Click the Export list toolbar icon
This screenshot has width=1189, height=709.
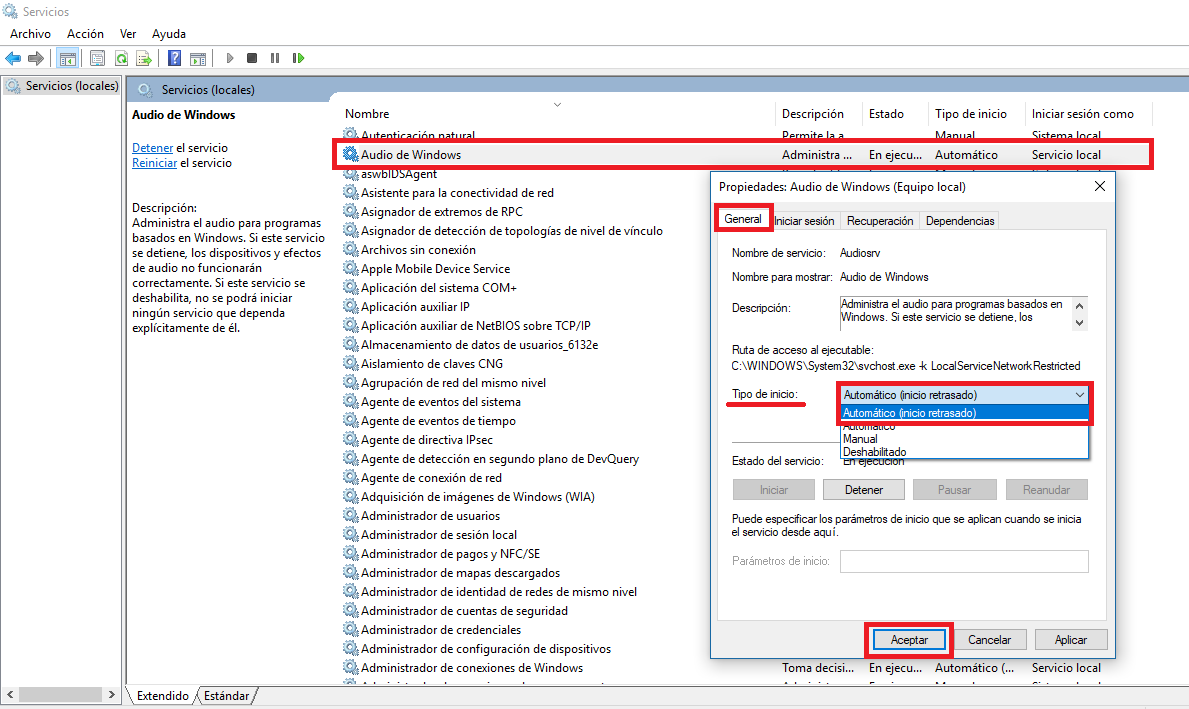144,58
